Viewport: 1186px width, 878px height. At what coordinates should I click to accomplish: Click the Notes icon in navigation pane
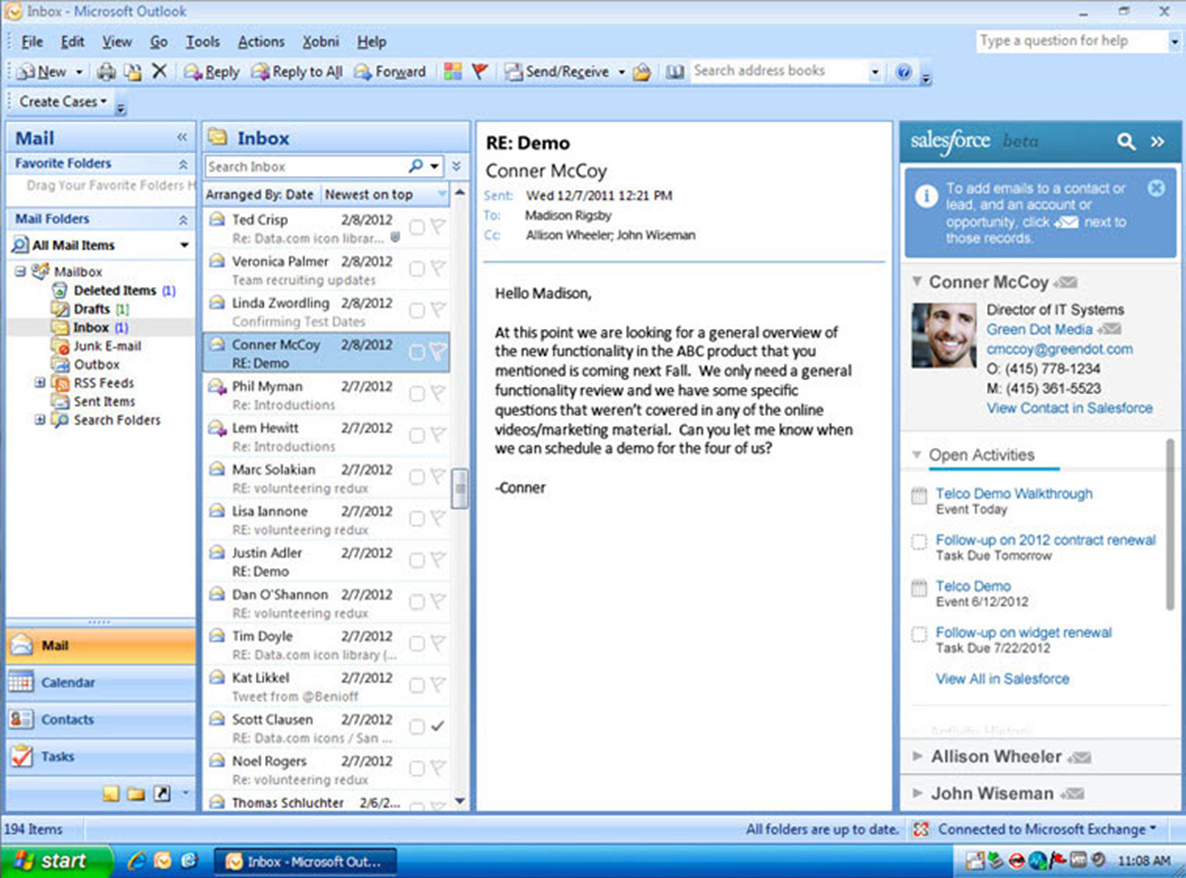click(111, 793)
